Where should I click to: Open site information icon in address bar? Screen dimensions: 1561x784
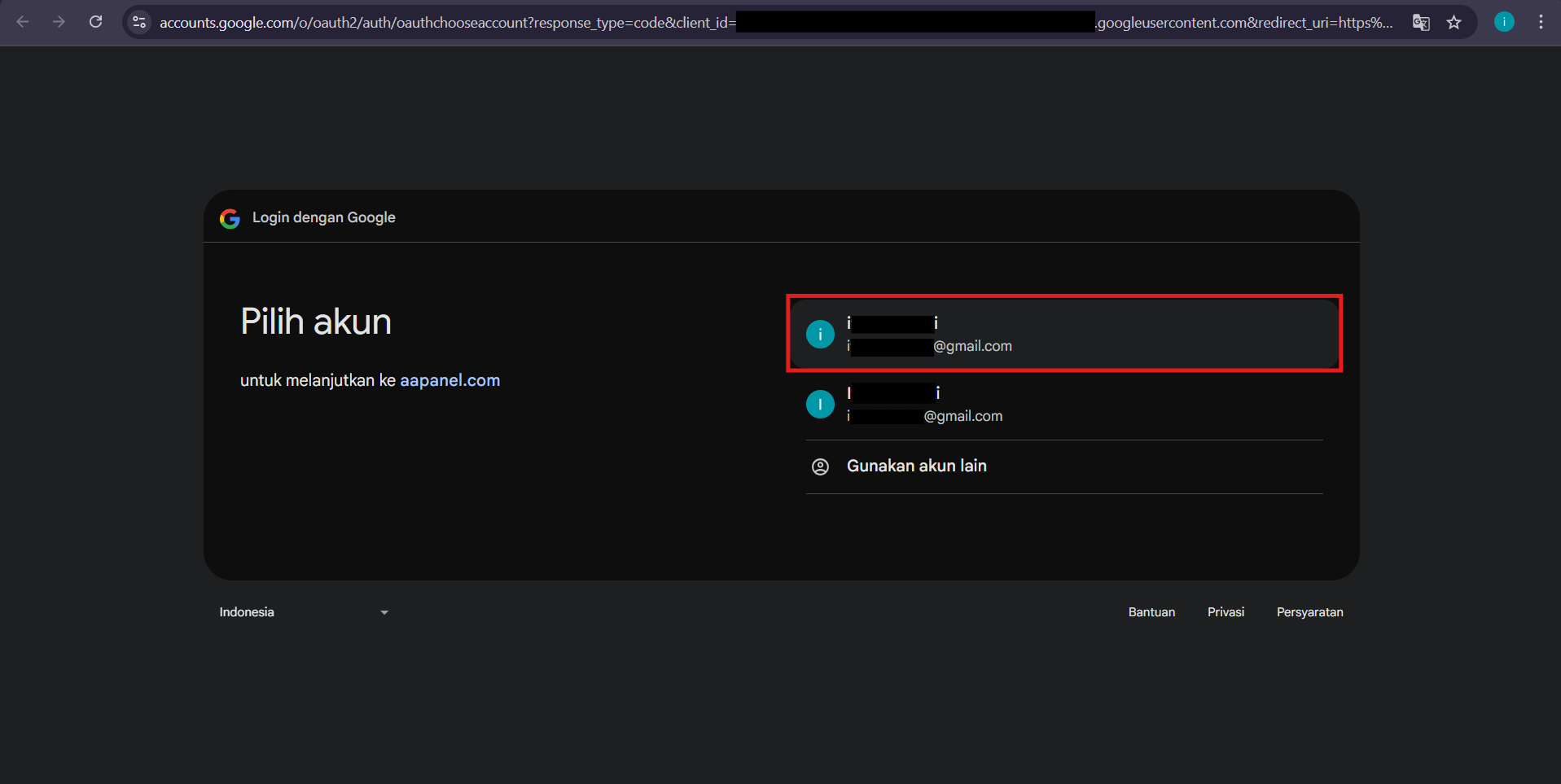[138, 22]
